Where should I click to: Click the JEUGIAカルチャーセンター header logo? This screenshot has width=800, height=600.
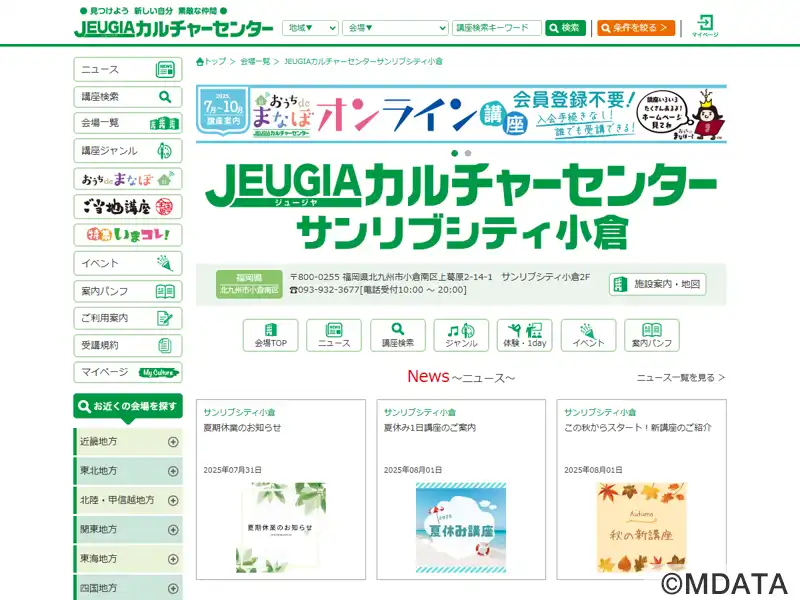tap(173, 28)
